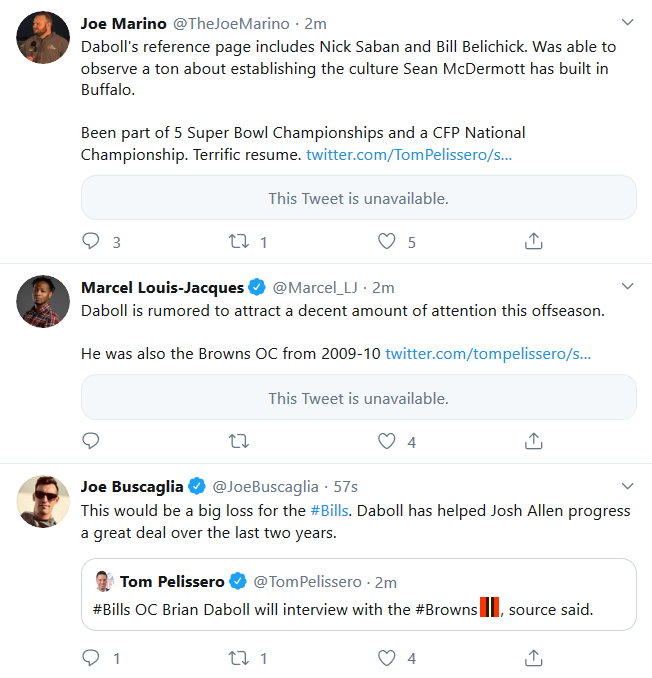This screenshot has width=652, height=678.
Task: Follow the twitter.com/tompelissero link in Marcel's tweet
Action: 488,354
